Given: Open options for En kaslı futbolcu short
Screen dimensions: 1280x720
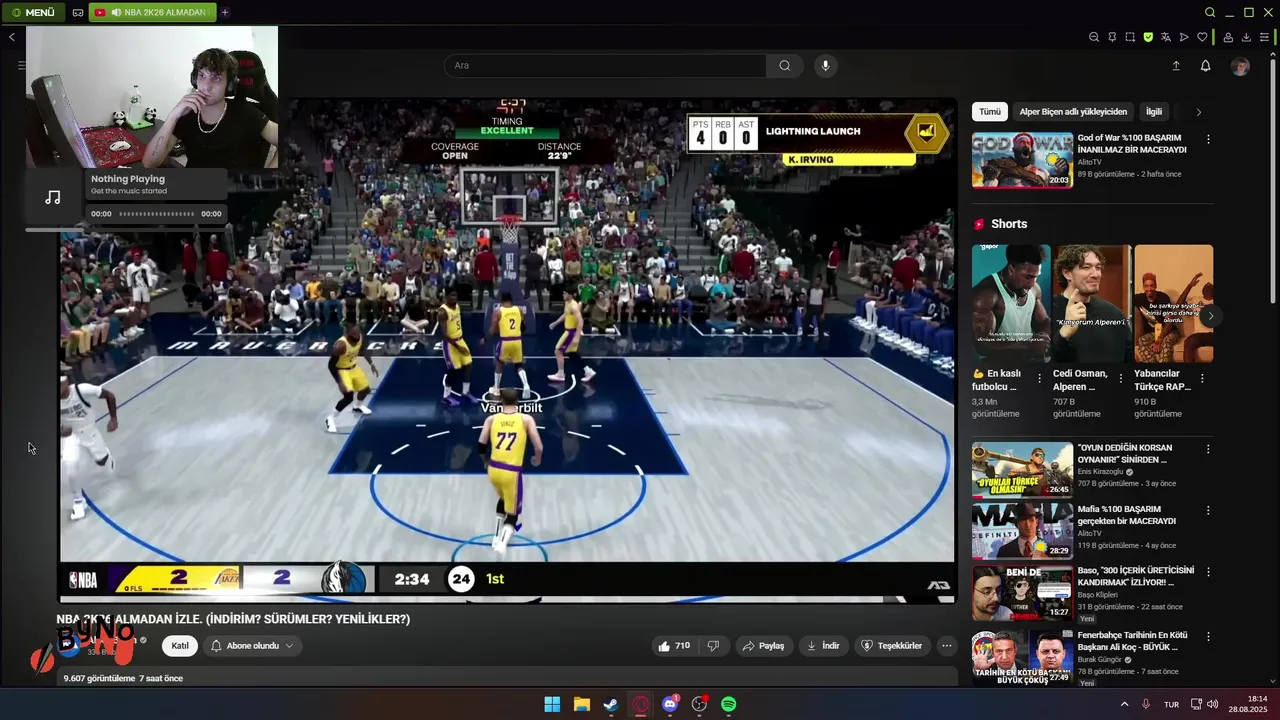Looking at the screenshot, I should (x=1040, y=379).
